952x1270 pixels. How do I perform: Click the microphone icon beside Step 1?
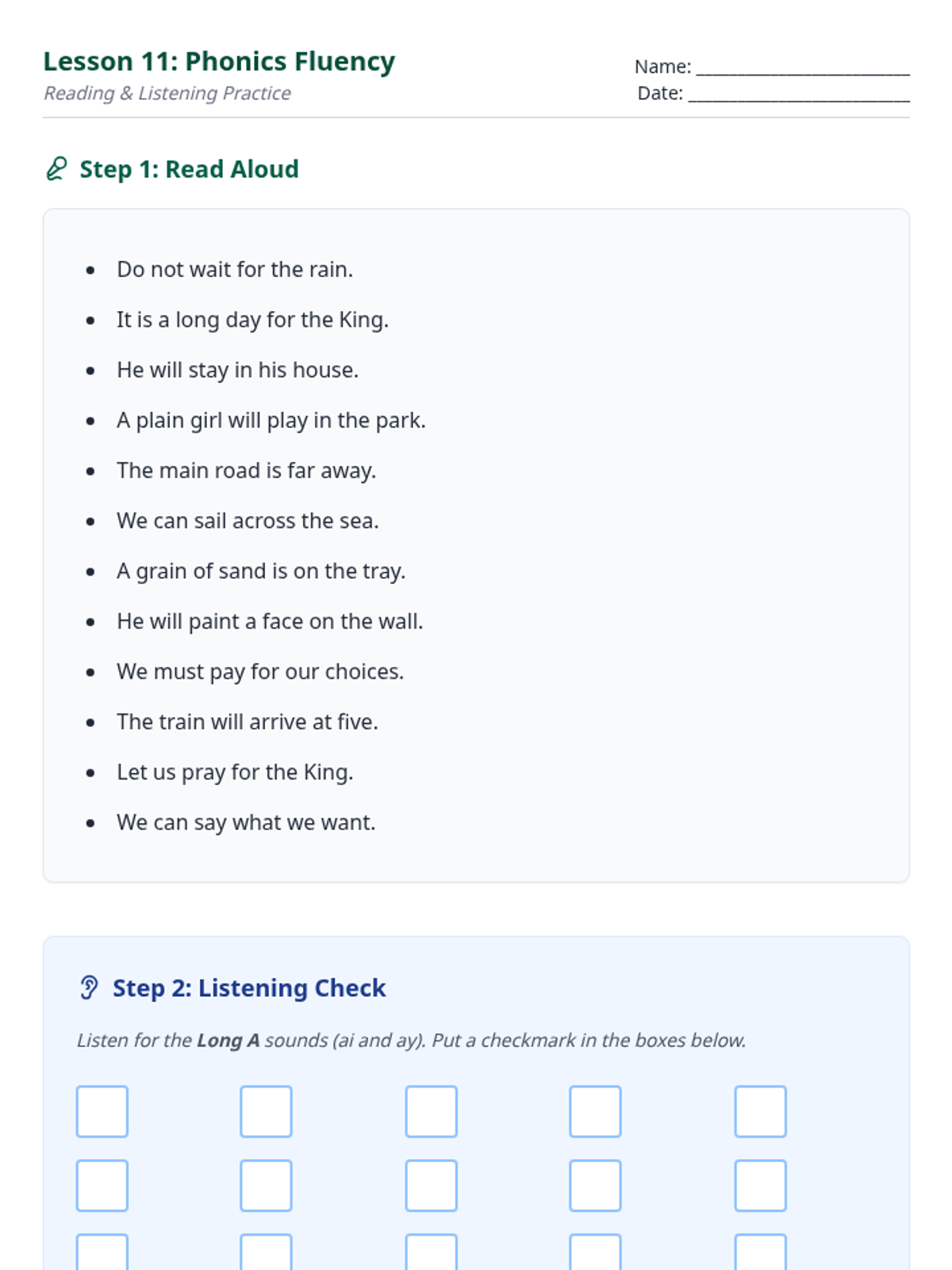tap(56, 169)
